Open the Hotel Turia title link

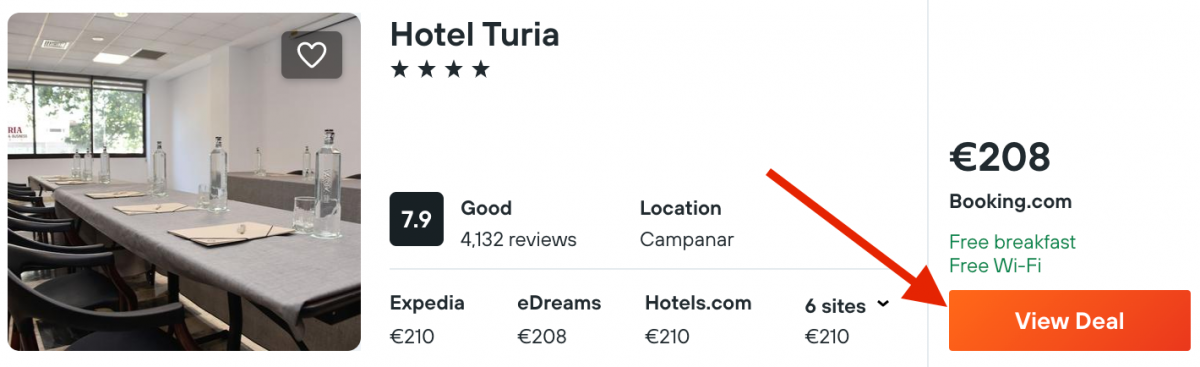pyautogui.click(x=474, y=34)
